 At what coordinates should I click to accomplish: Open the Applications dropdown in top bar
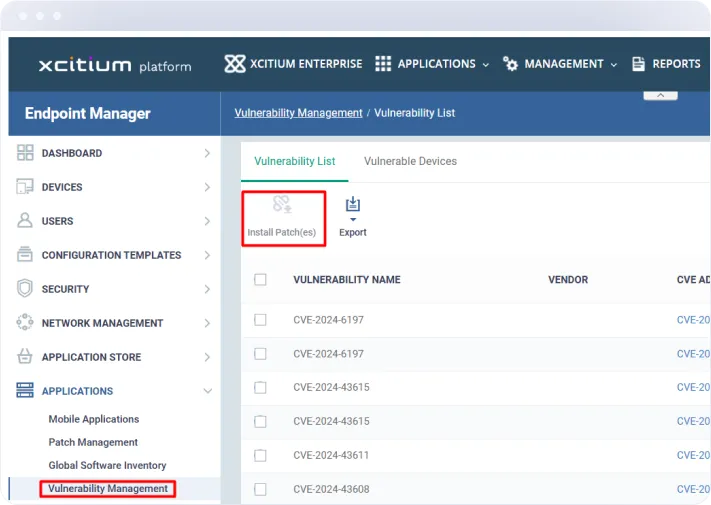coord(432,64)
